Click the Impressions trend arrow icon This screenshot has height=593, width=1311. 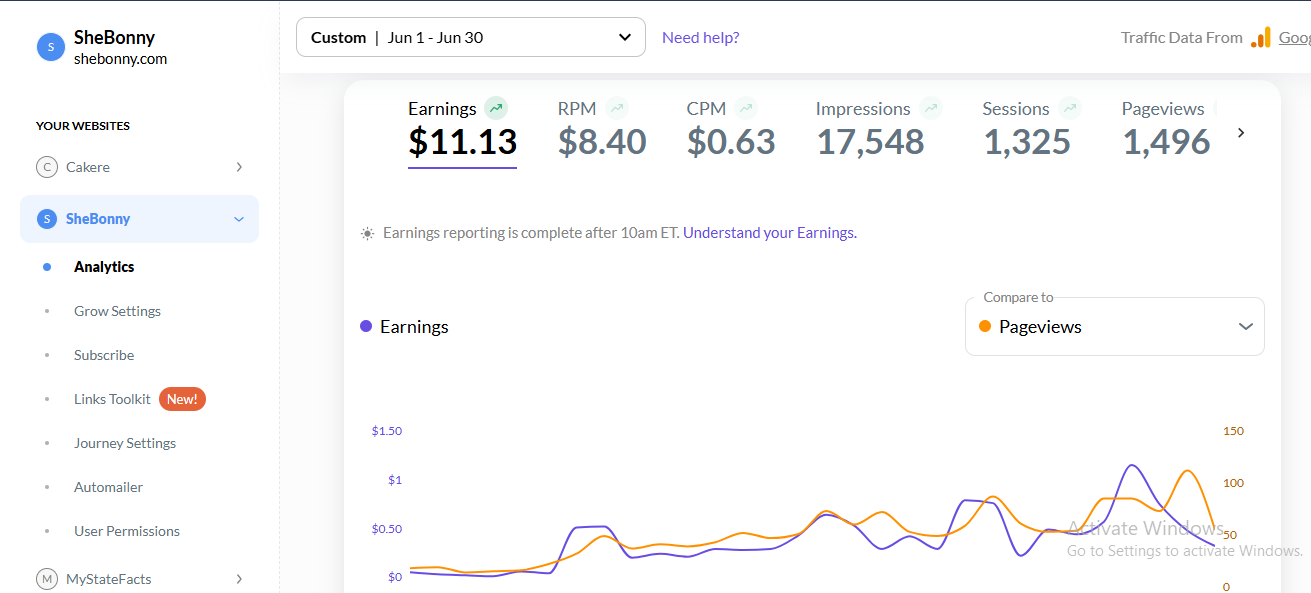coord(931,108)
